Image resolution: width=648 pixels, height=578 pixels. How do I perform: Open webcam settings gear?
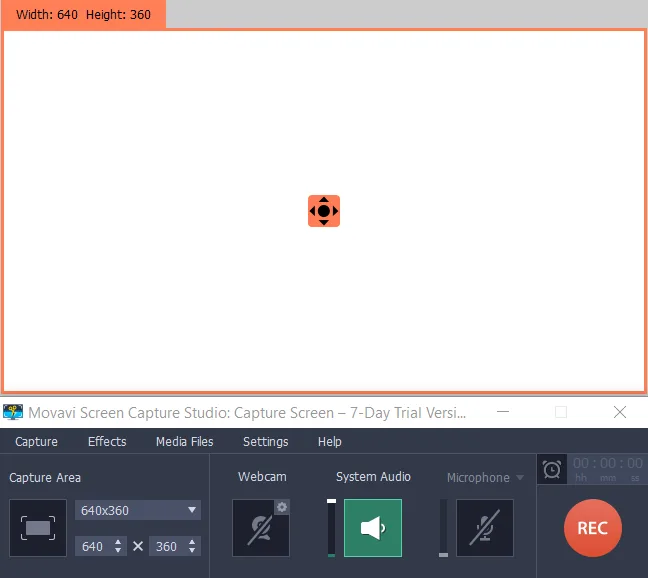[282, 507]
